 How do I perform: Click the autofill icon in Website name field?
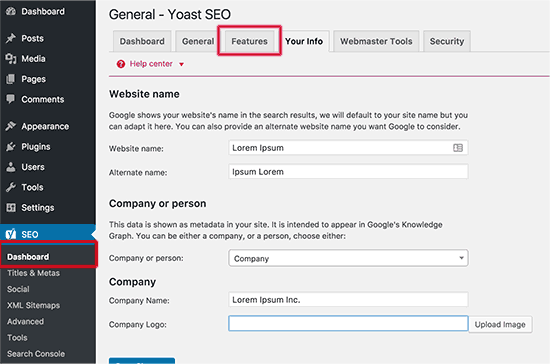point(458,148)
